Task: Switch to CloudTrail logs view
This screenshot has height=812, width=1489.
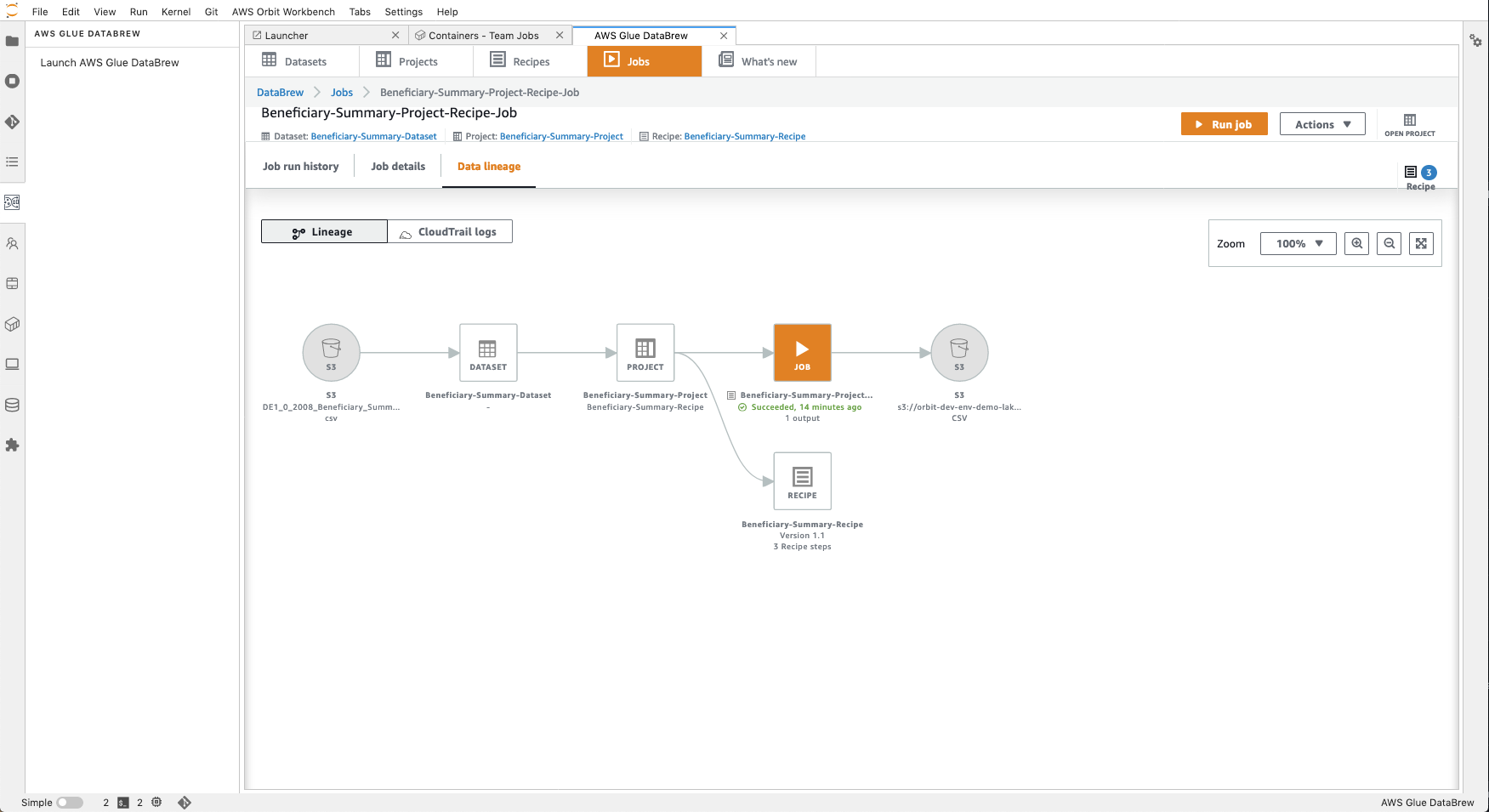Action: (450, 231)
